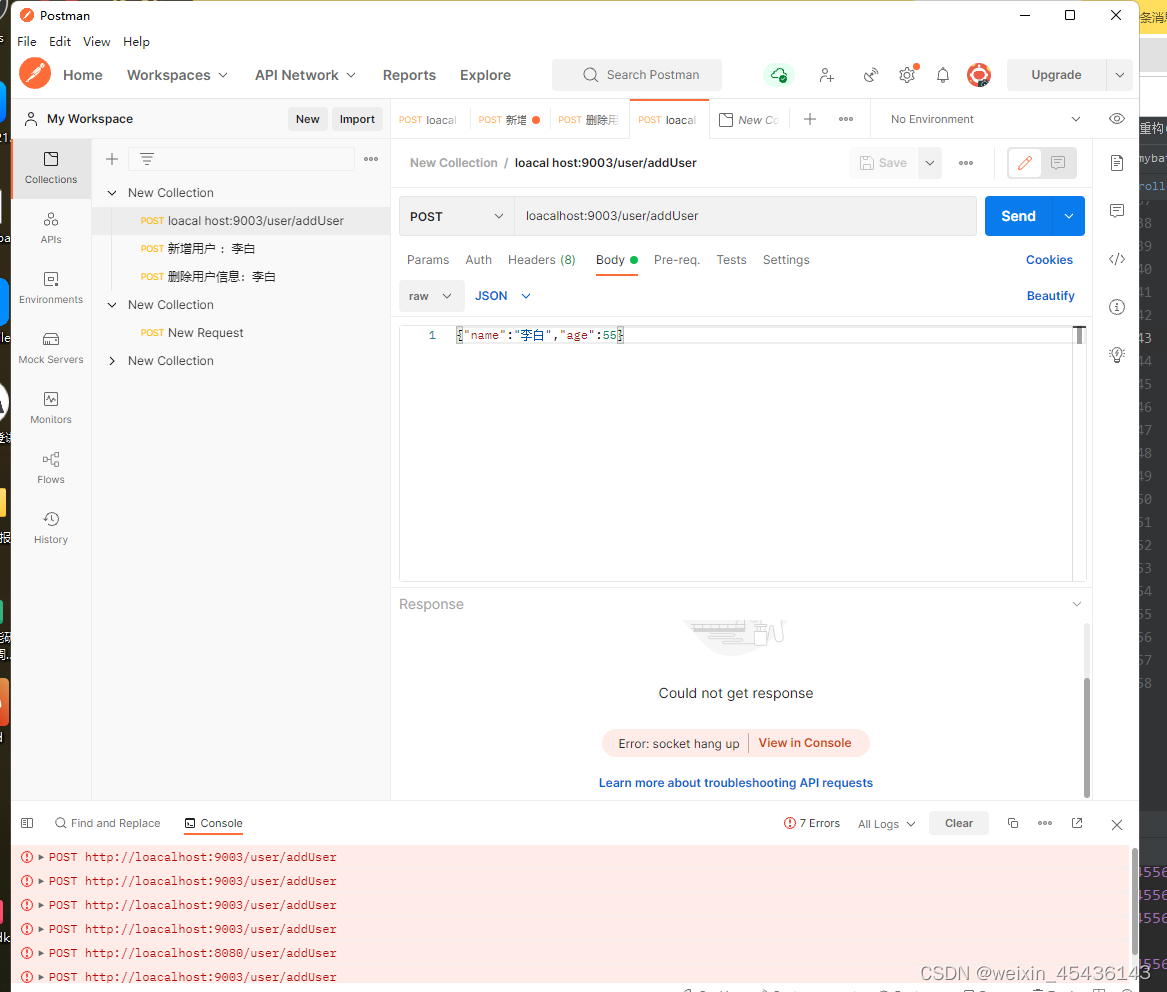Open the request History panel

[51, 528]
